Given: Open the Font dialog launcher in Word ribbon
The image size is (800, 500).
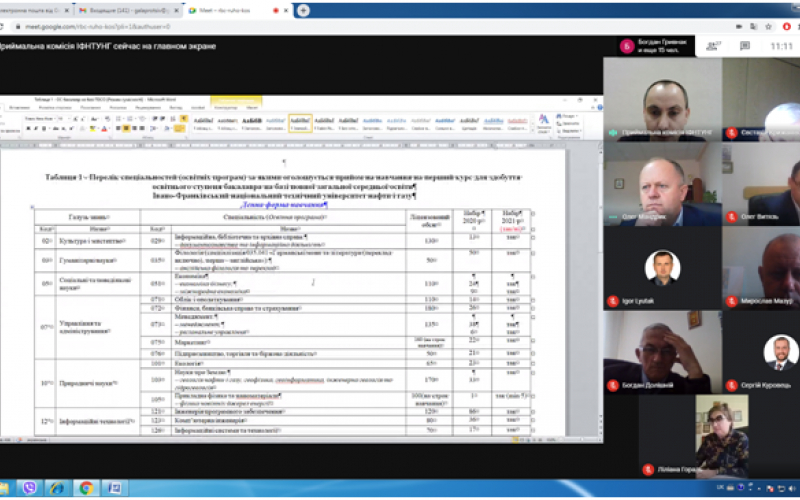Looking at the screenshot, I should (x=111, y=137).
